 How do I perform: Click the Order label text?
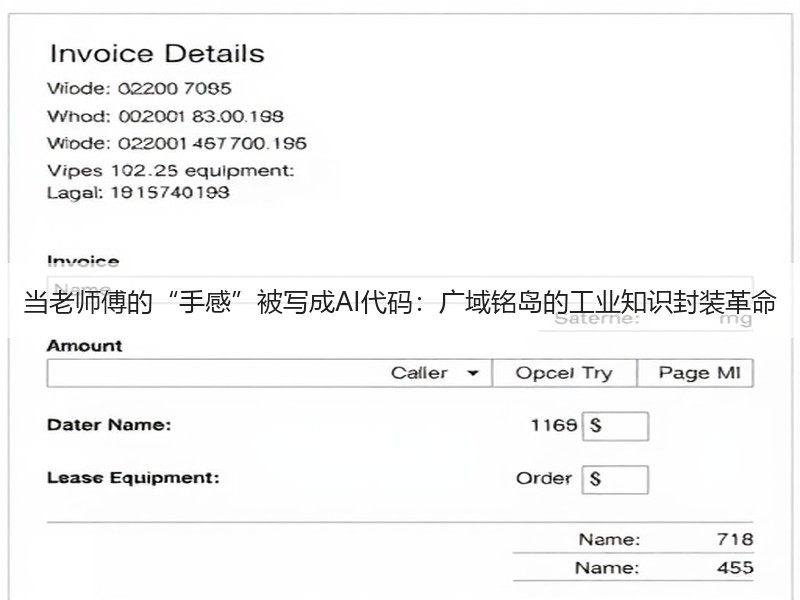click(544, 479)
